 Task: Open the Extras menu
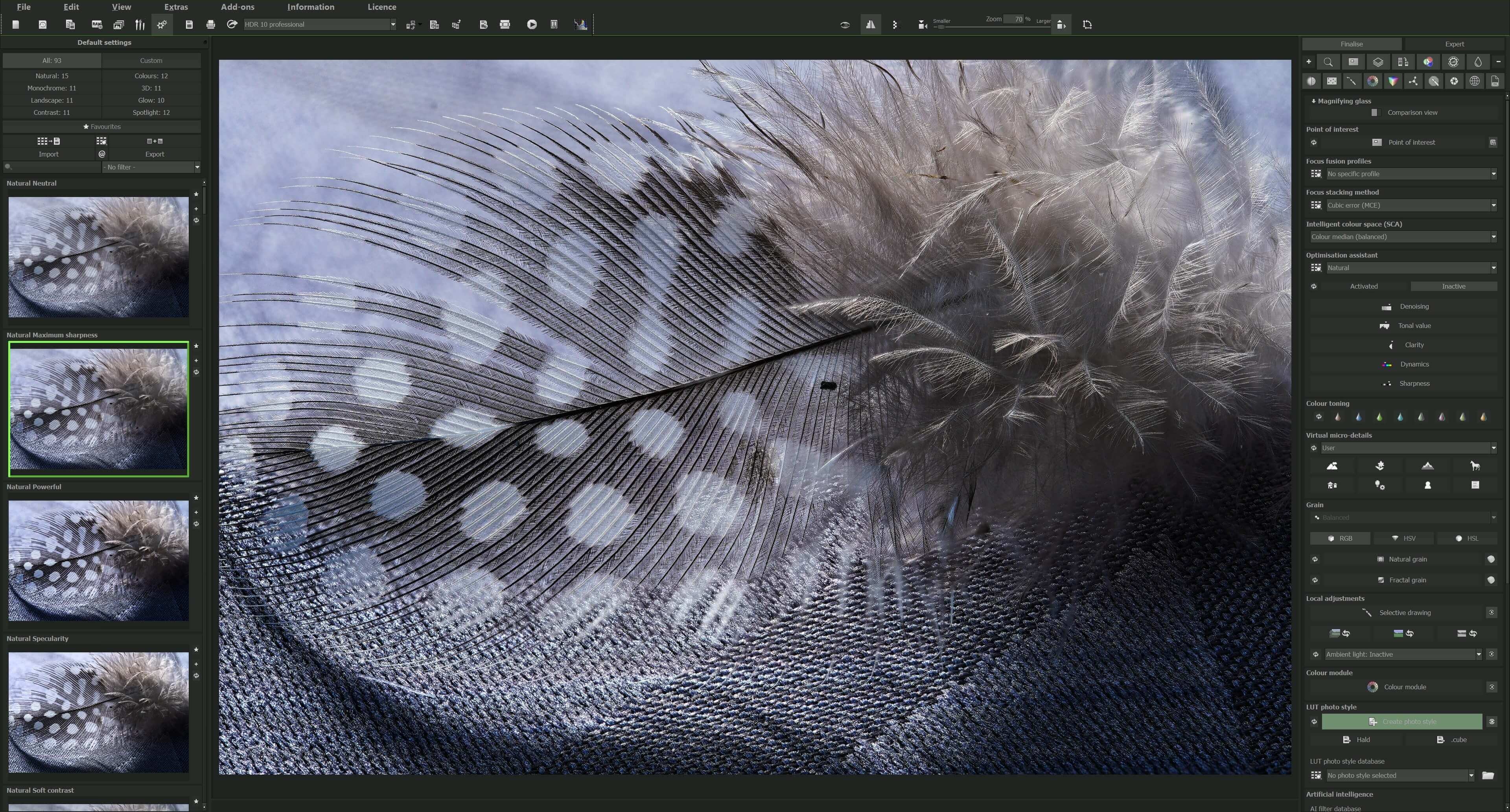click(x=176, y=7)
